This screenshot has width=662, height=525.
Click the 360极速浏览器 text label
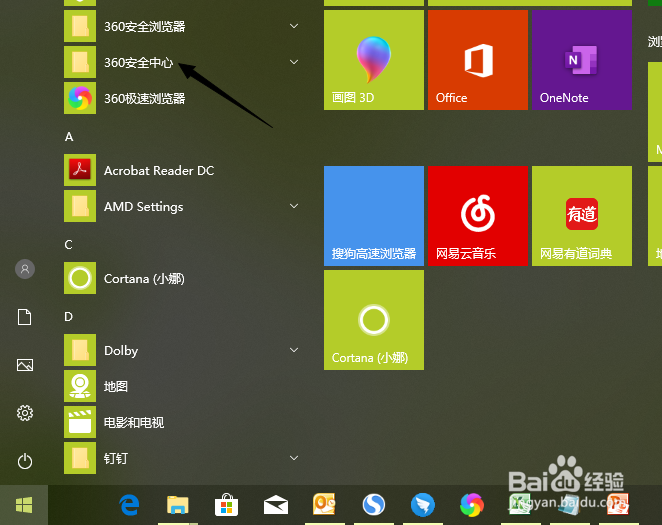pyautogui.click(x=144, y=98)
